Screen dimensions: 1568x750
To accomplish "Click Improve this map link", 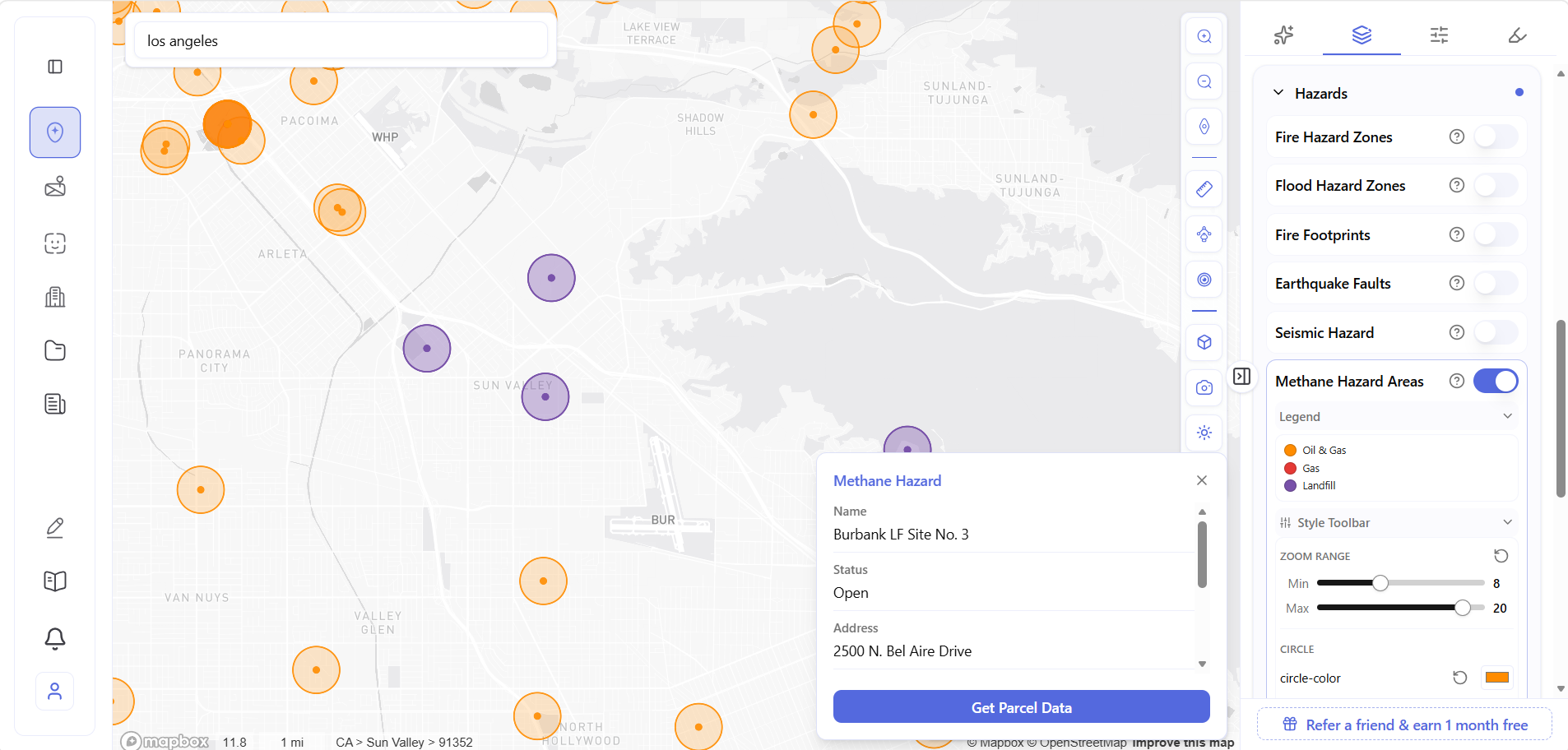I will [1183, 743].
